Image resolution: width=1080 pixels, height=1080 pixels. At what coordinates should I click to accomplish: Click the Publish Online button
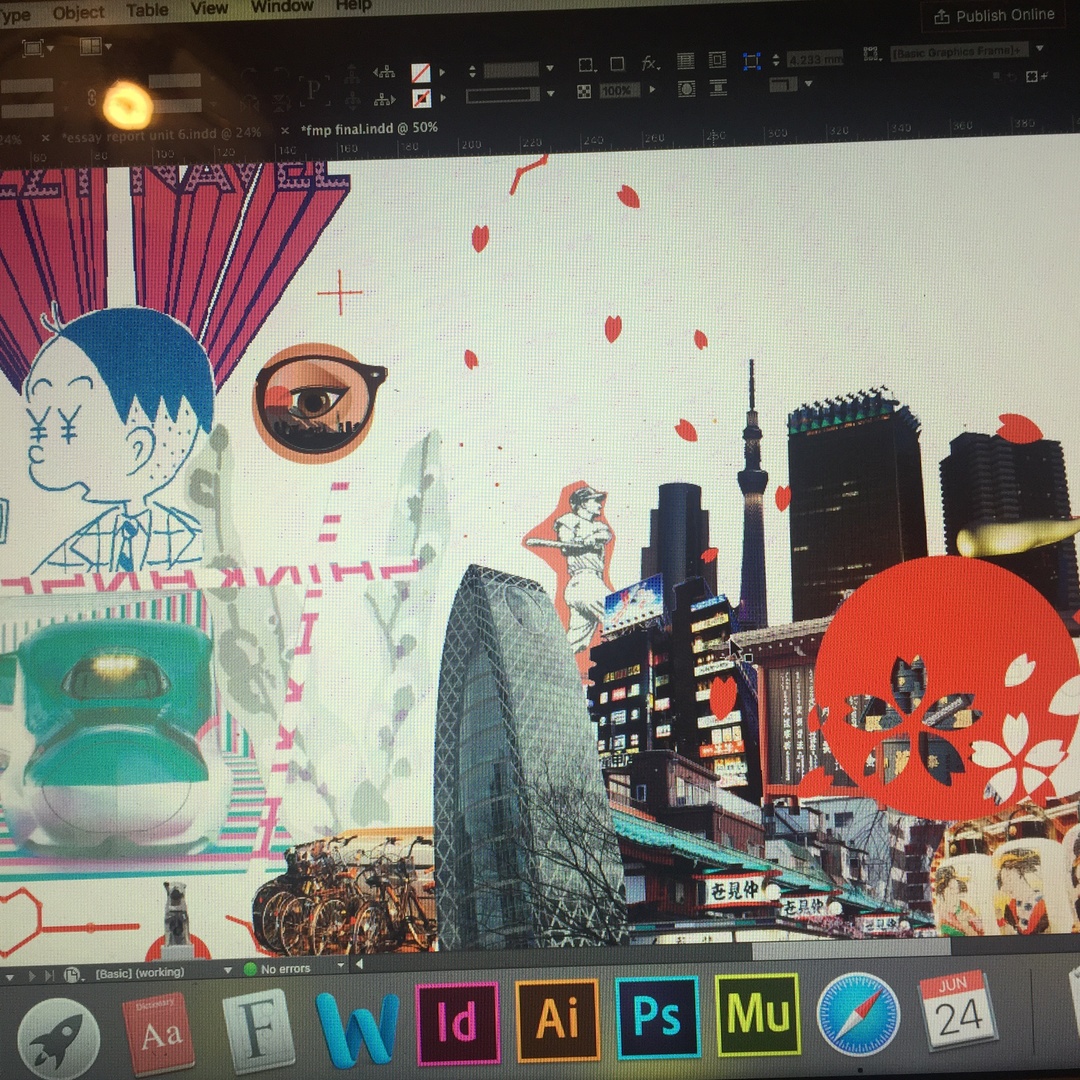[994, 15]
